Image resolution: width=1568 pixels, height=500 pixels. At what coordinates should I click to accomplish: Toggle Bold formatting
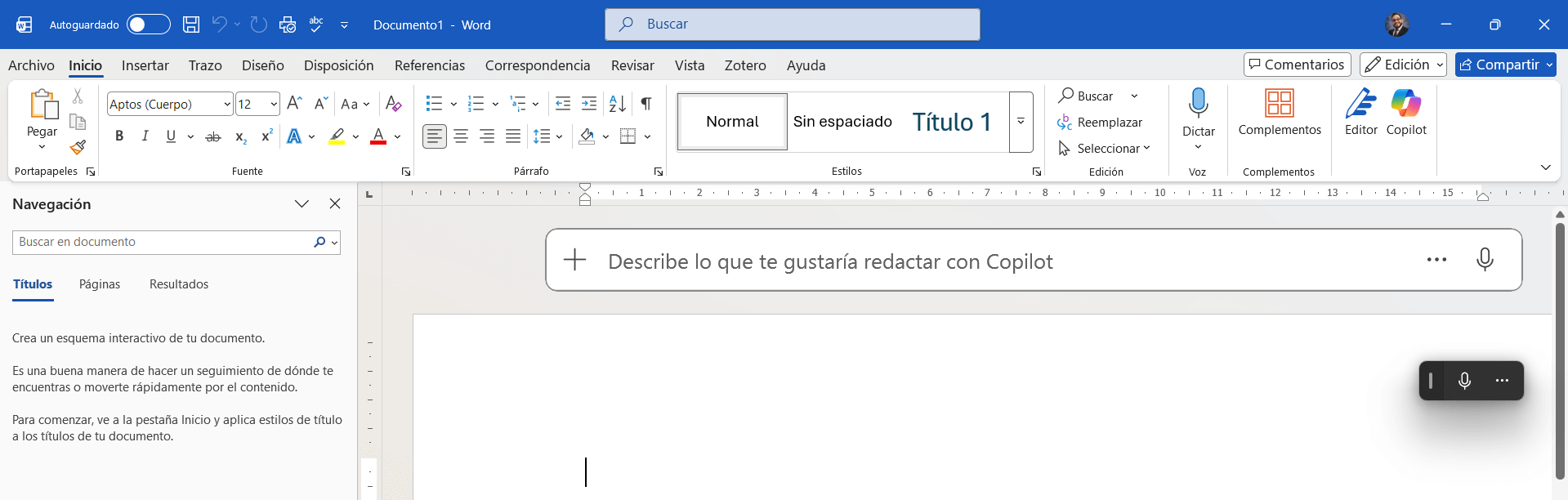pyautogui.click(x=119, y=136)
